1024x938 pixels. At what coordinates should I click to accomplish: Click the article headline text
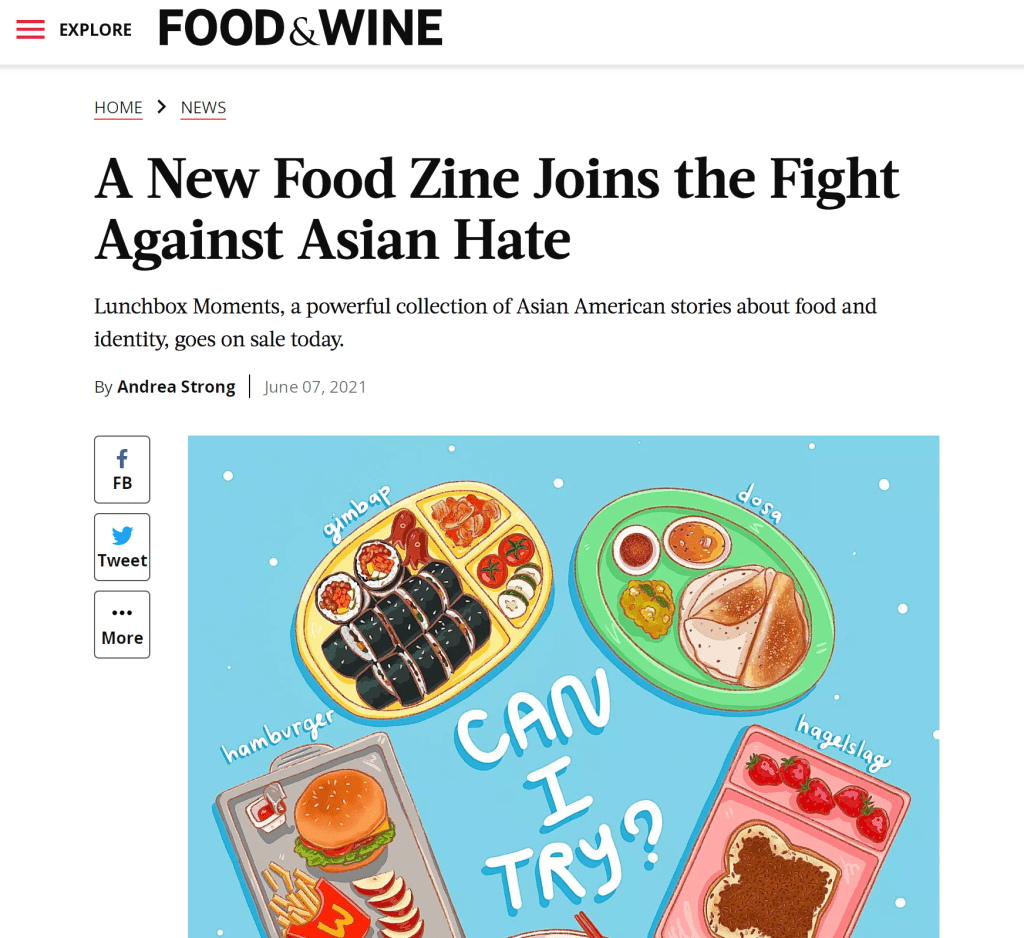click(x=497, y=208)
